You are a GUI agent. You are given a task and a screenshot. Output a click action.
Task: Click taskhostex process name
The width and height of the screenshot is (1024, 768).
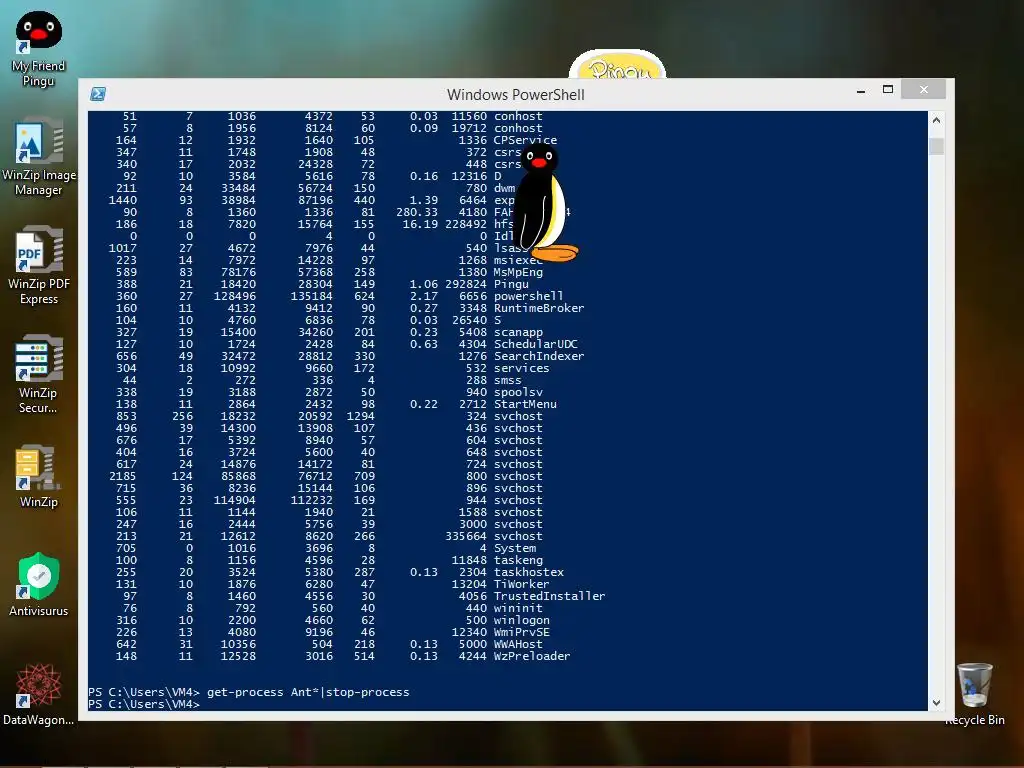528,572
